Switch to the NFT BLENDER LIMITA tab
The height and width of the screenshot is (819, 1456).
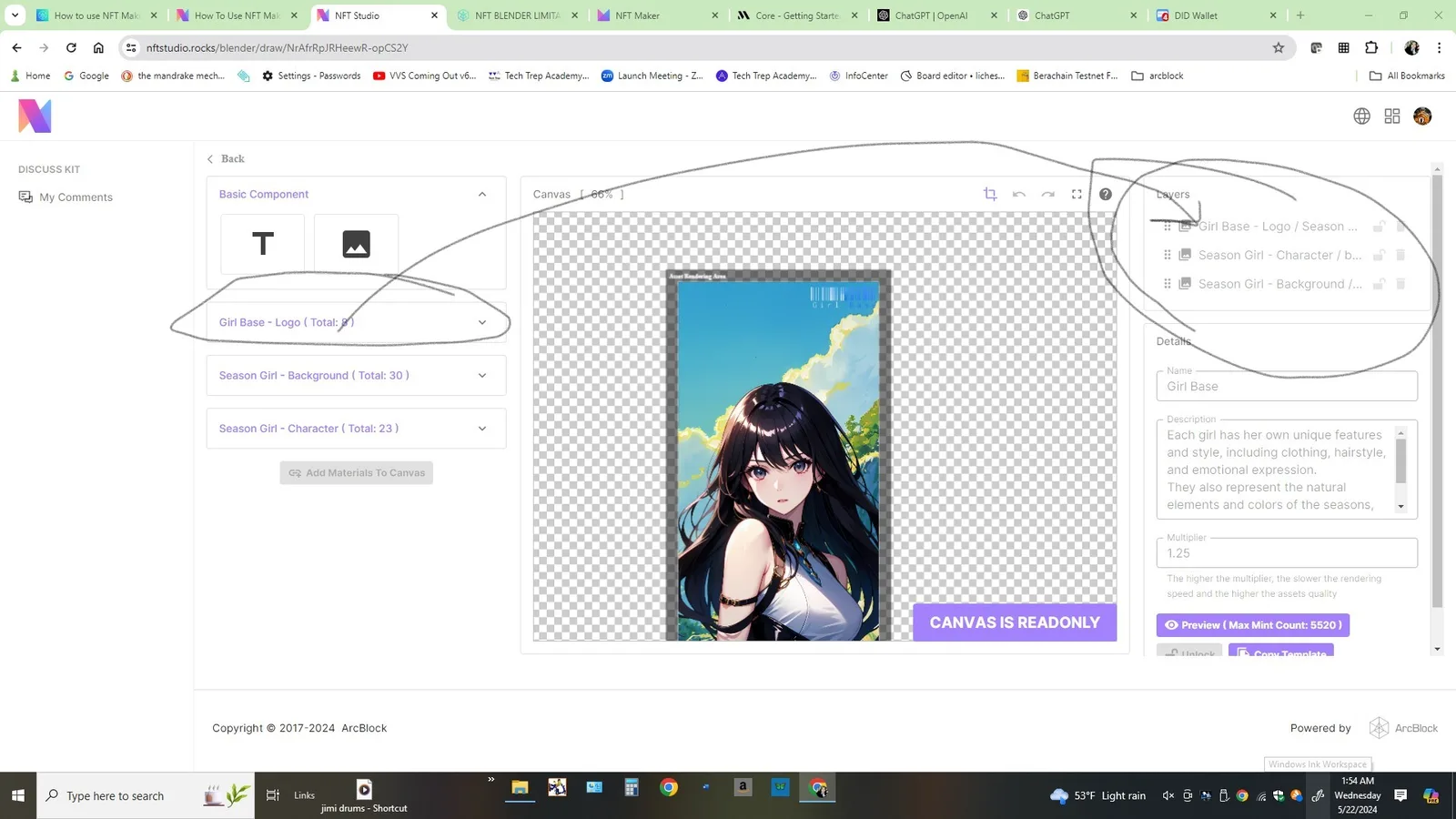pyautogui.click(x=517, y=15)
